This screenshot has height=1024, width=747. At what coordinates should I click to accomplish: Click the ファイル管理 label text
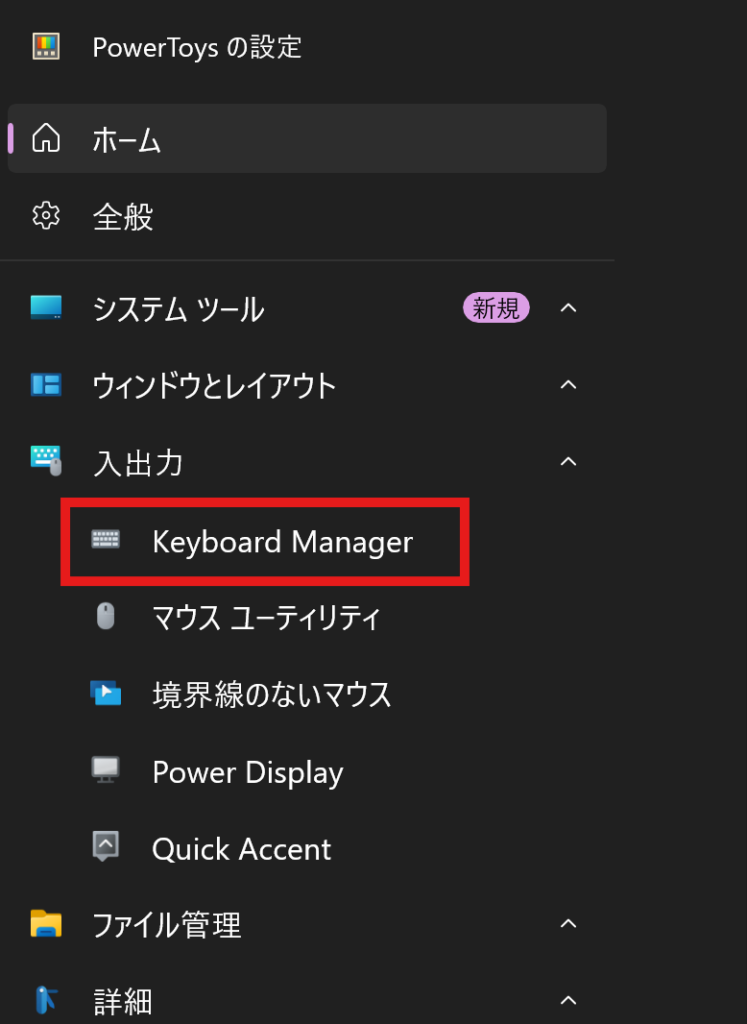pyautogui.click(x=167, y=925)
